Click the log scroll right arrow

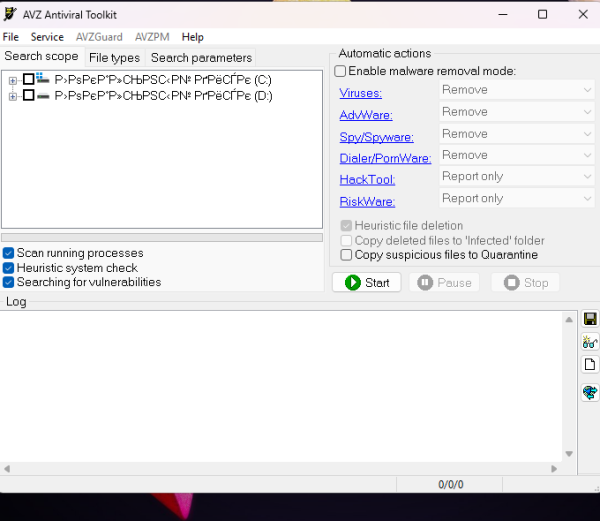554,469
